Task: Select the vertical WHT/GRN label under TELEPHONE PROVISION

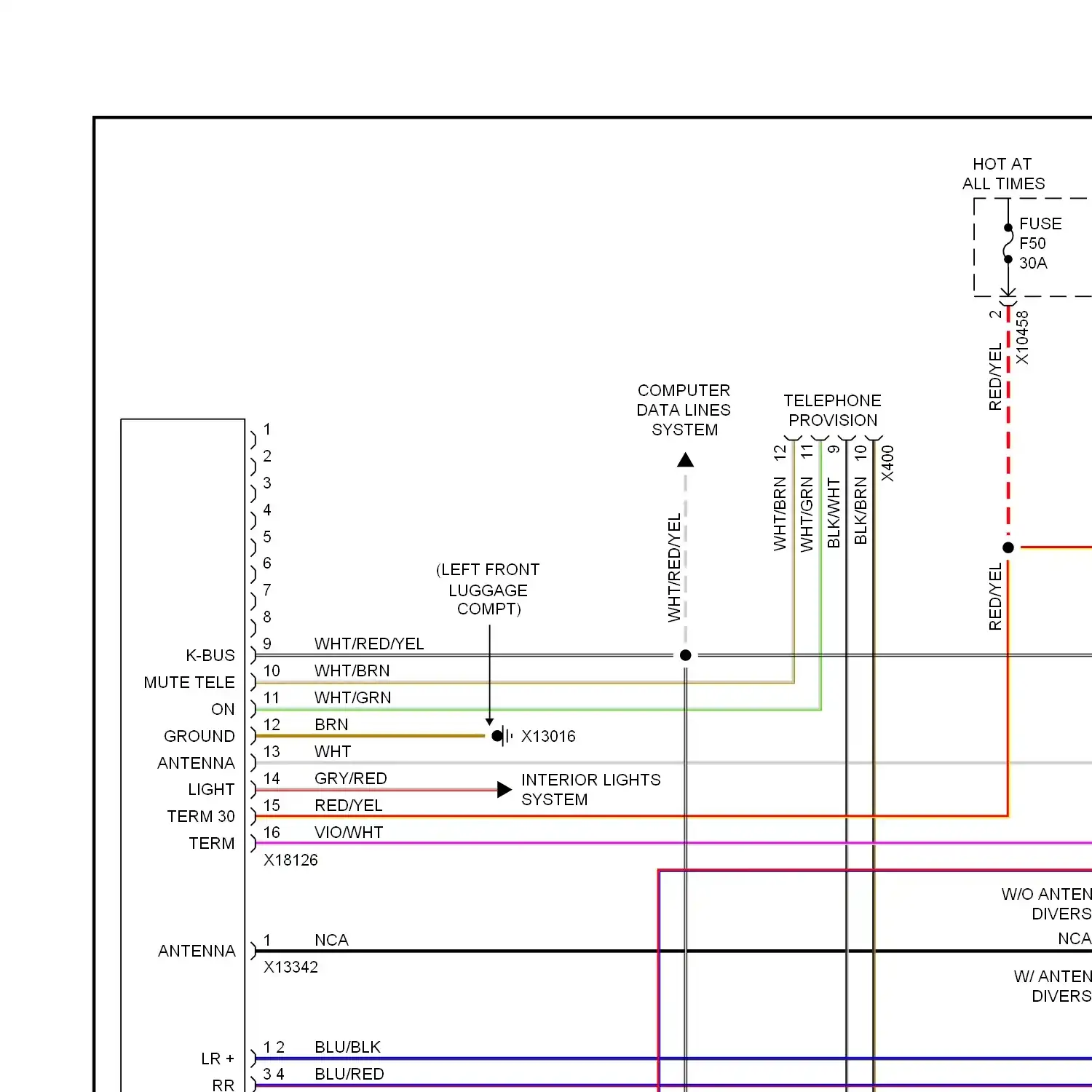Action: pyautogui.click(x=807, y=514)
